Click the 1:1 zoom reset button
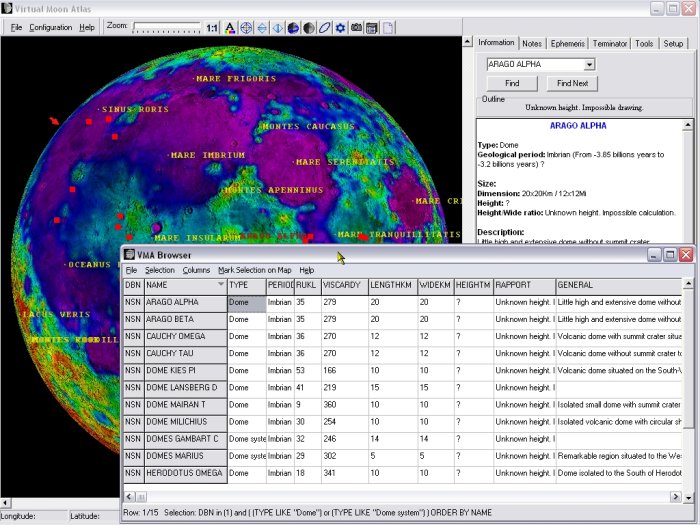The image size is (700, 525). [212, 28]
